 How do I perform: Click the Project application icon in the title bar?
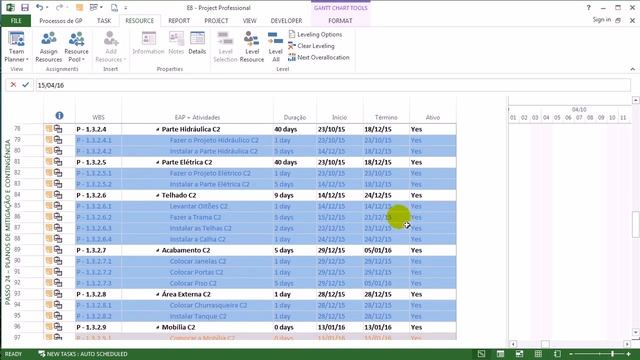[x=10, y=7]
